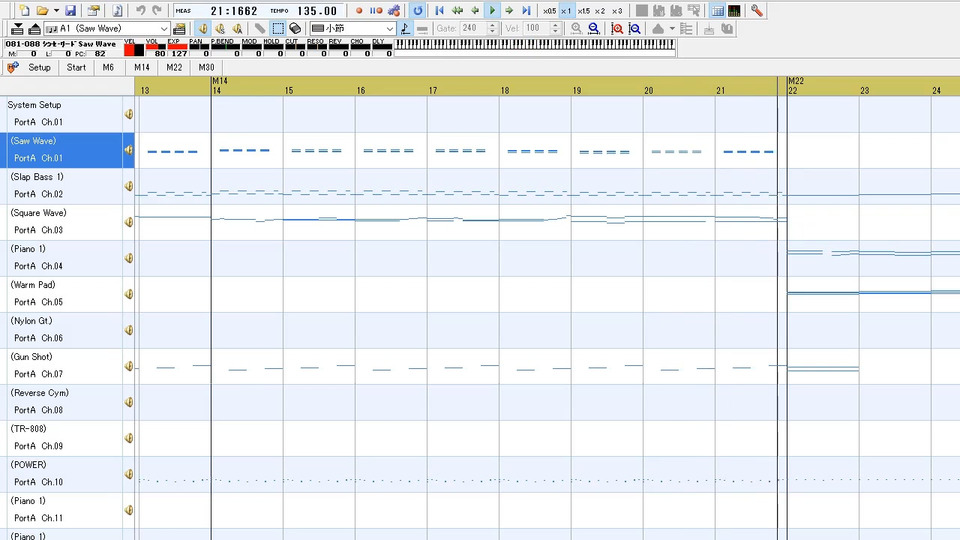
Task: Move to the previous track with down-arrow icon
Action: 17,28
